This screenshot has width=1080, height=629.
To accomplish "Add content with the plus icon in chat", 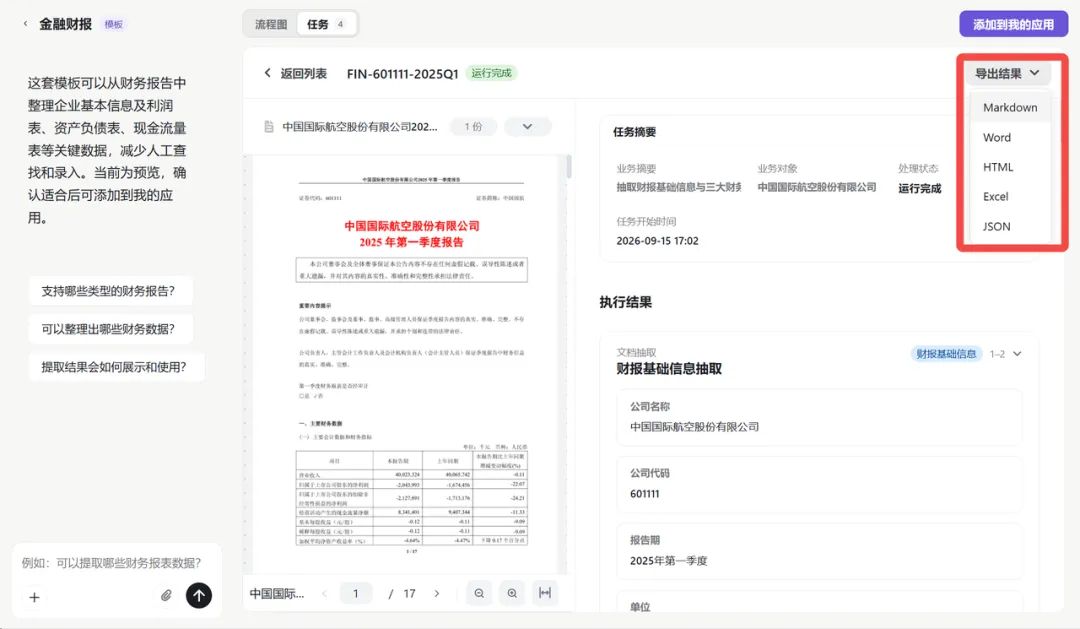I will pyautogui.click(x=34, y=597).
